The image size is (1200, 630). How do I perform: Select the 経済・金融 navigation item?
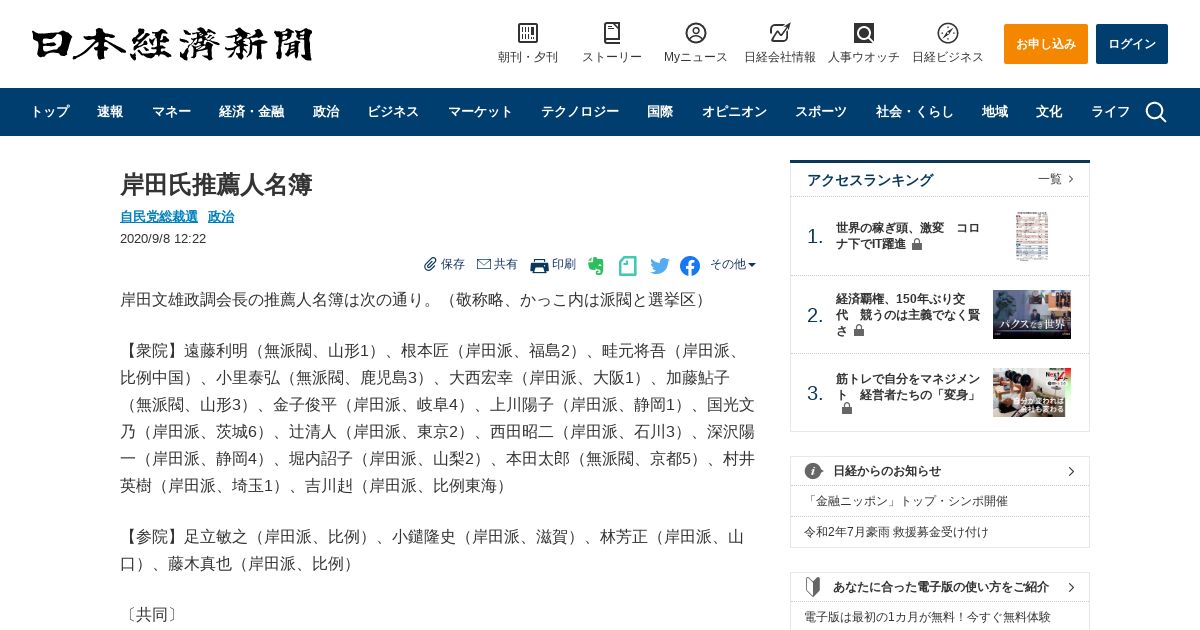pyautogui.click(x=251, y=112)
